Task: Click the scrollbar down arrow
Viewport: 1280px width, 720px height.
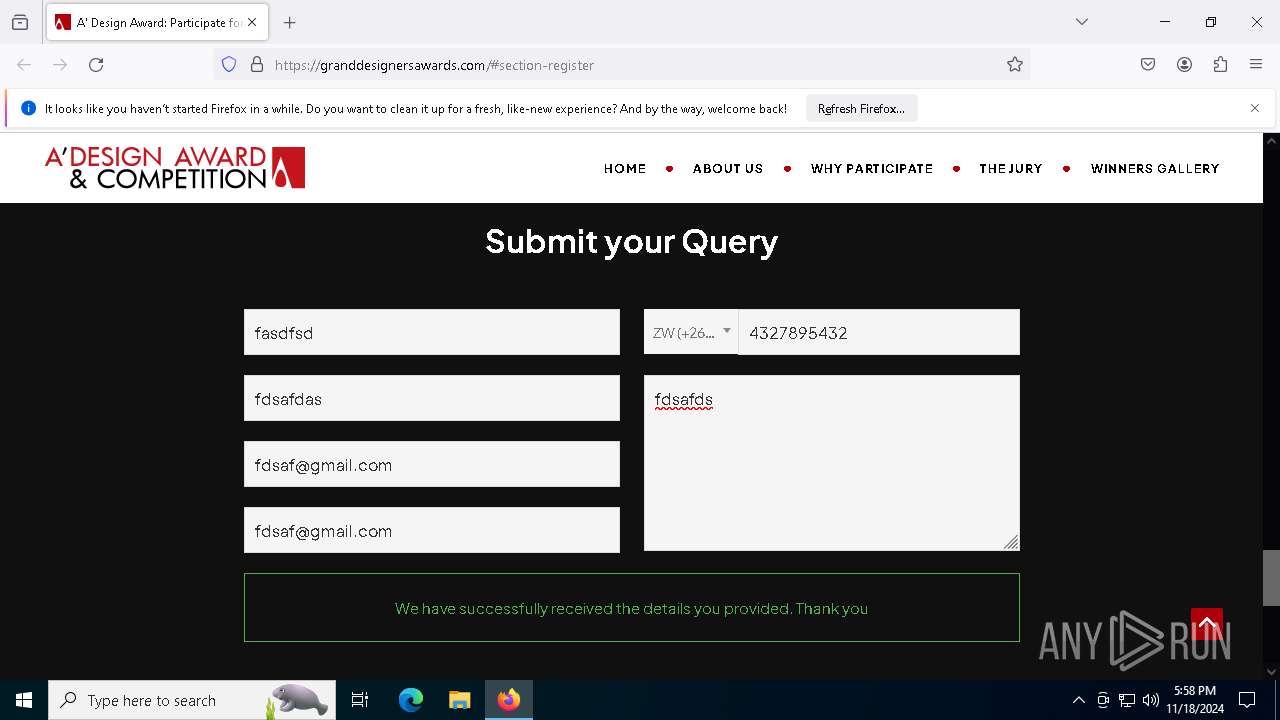Action: (x=1271, y=672)
